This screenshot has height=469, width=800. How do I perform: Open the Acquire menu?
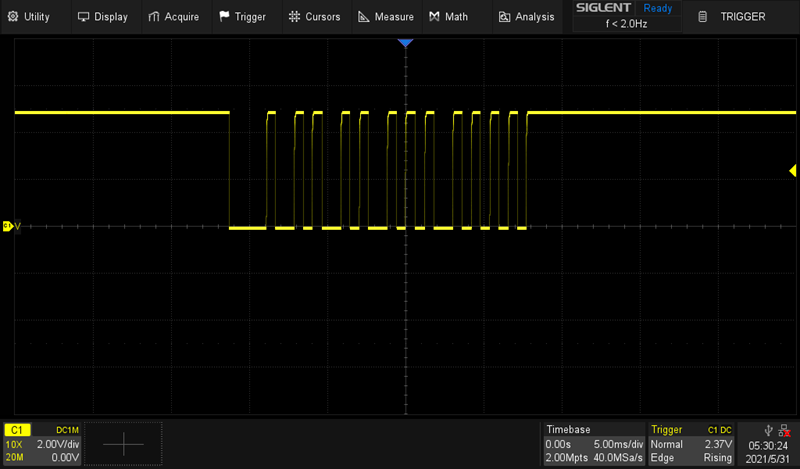point(174,16)
